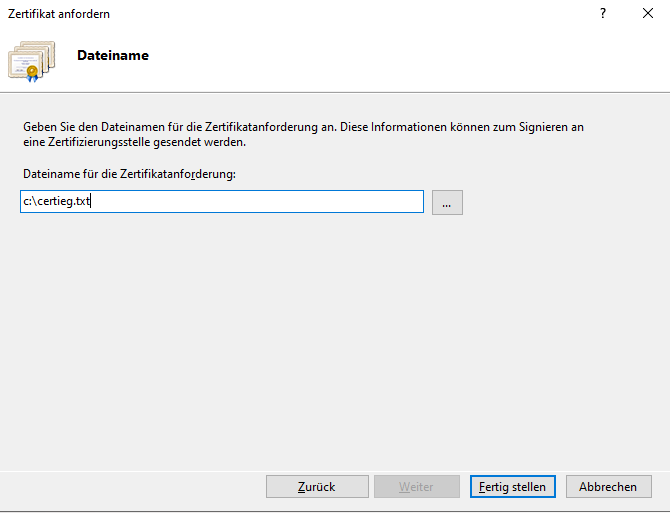Focus the certificate request filename field

click(x=222, y=202)
